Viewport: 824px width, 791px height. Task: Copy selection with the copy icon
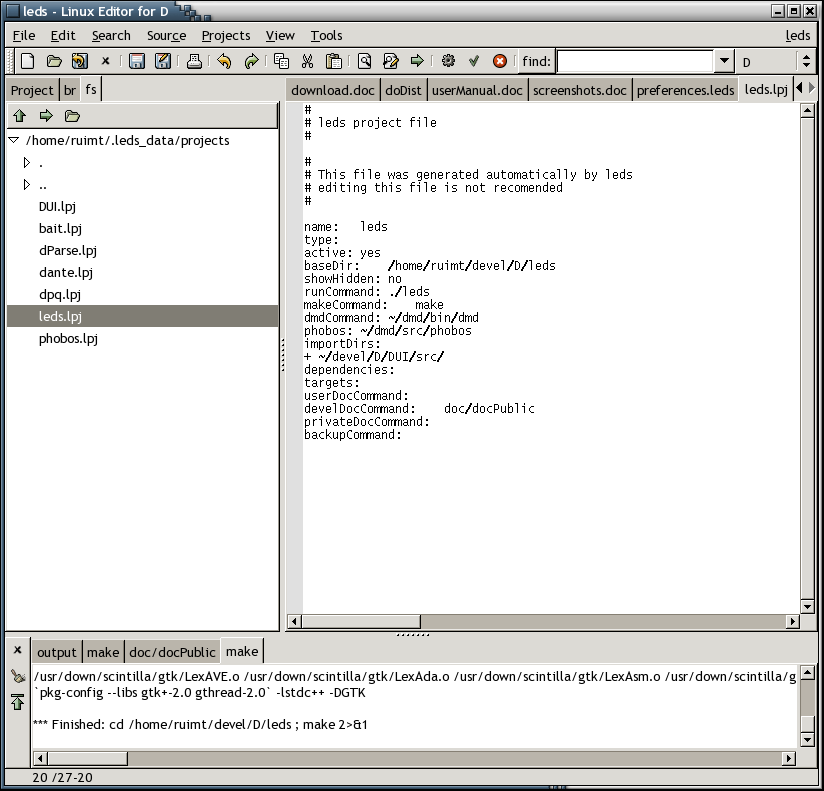[x=282, y=61]
